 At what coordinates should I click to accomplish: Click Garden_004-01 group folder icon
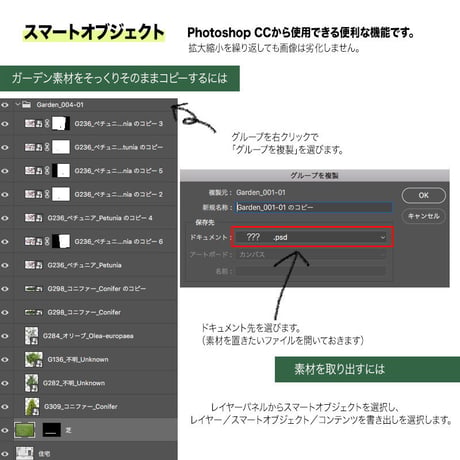26,105
